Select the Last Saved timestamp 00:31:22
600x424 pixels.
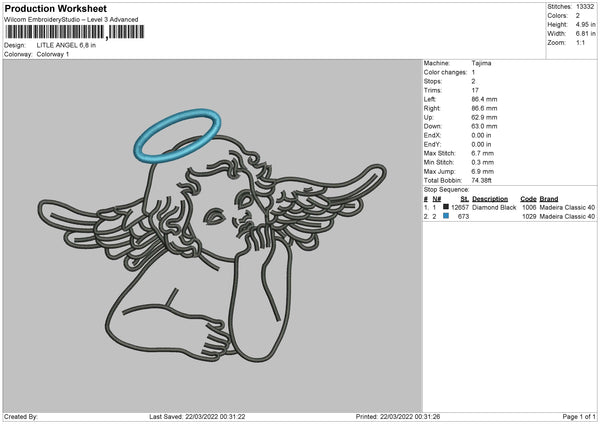(x=232, y=417)
